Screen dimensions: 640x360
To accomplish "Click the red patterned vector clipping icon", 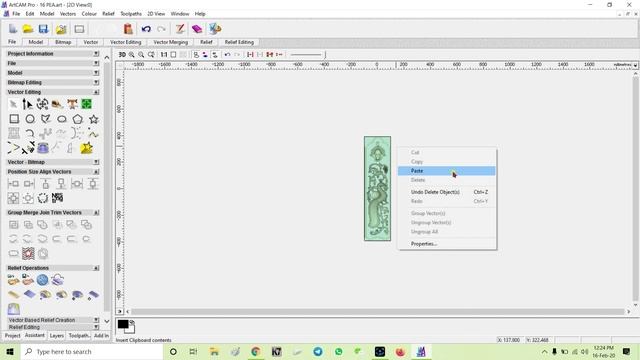I will (28, 253).
